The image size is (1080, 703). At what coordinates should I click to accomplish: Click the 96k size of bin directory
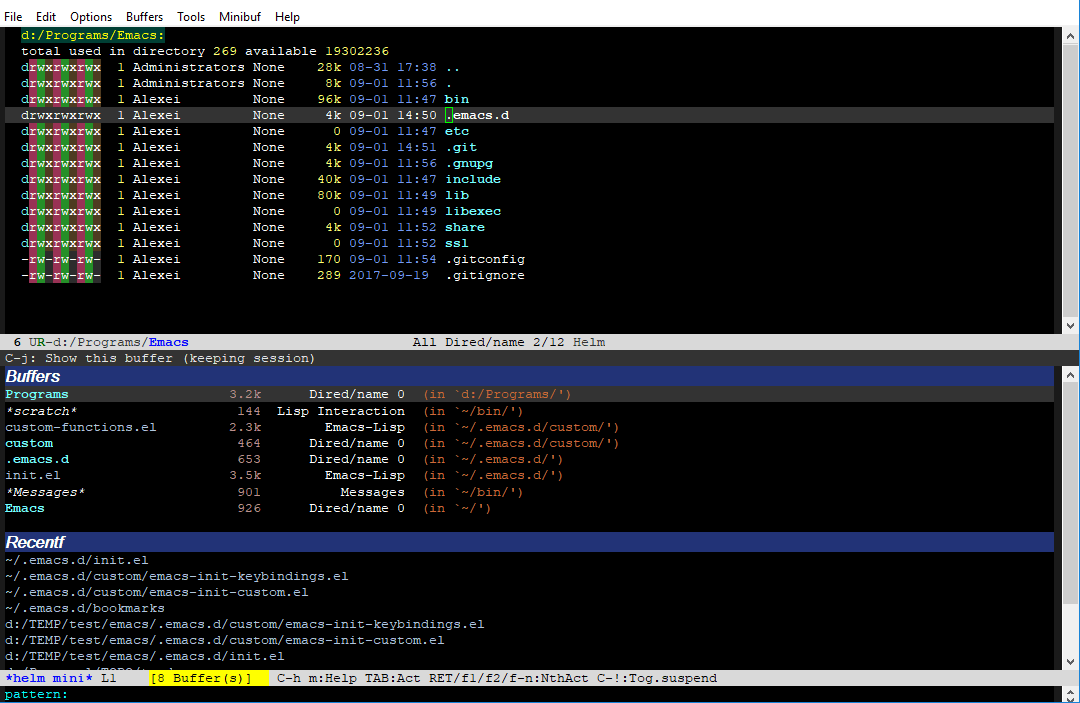click(x=329, y=99)
